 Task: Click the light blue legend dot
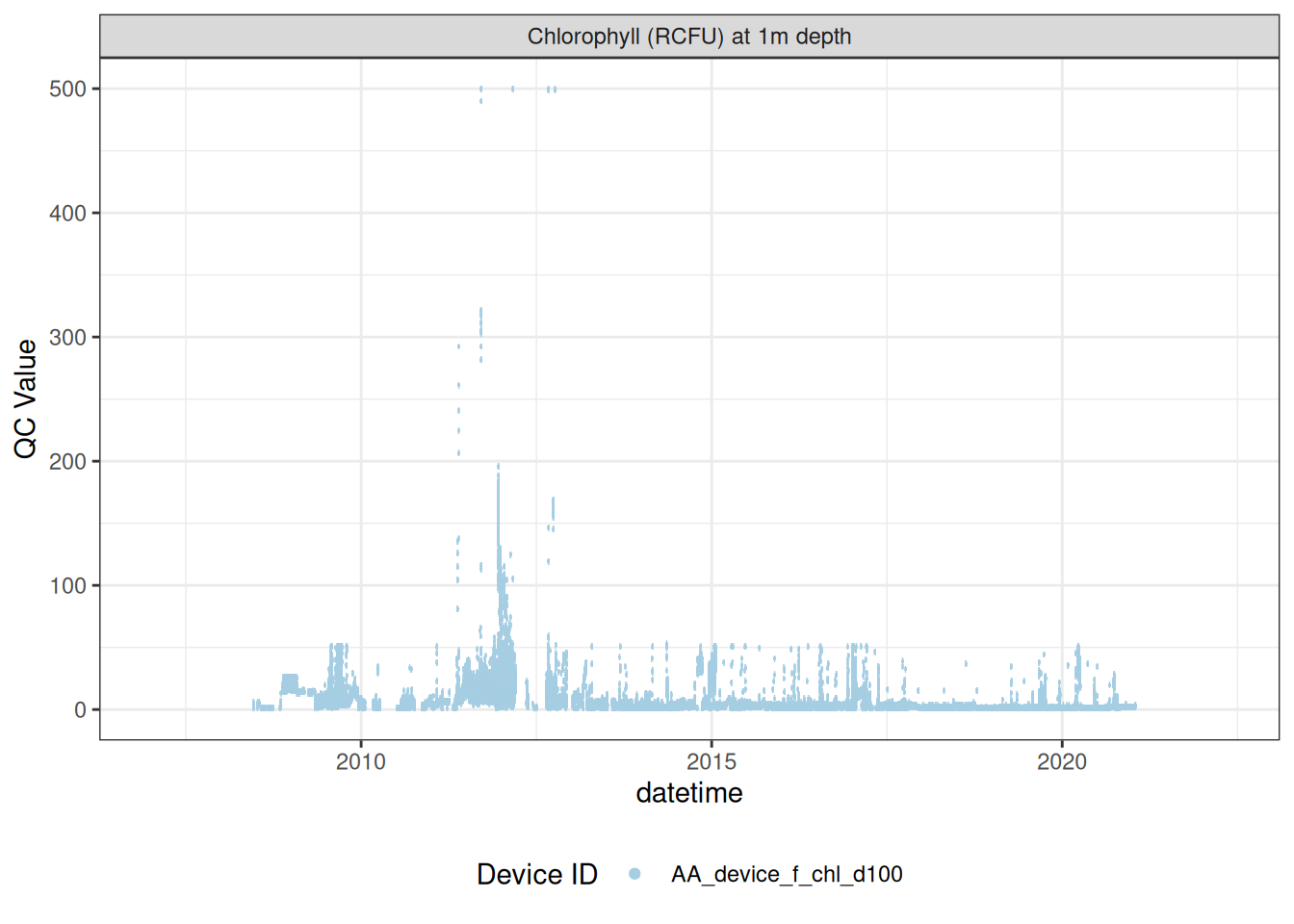coord(634,874)
